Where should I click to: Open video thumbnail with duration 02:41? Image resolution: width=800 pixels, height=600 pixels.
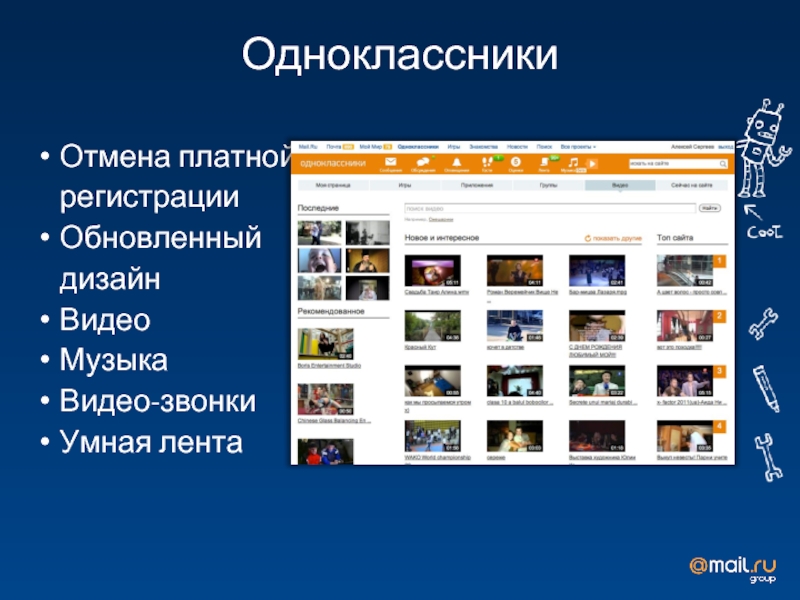597,270
